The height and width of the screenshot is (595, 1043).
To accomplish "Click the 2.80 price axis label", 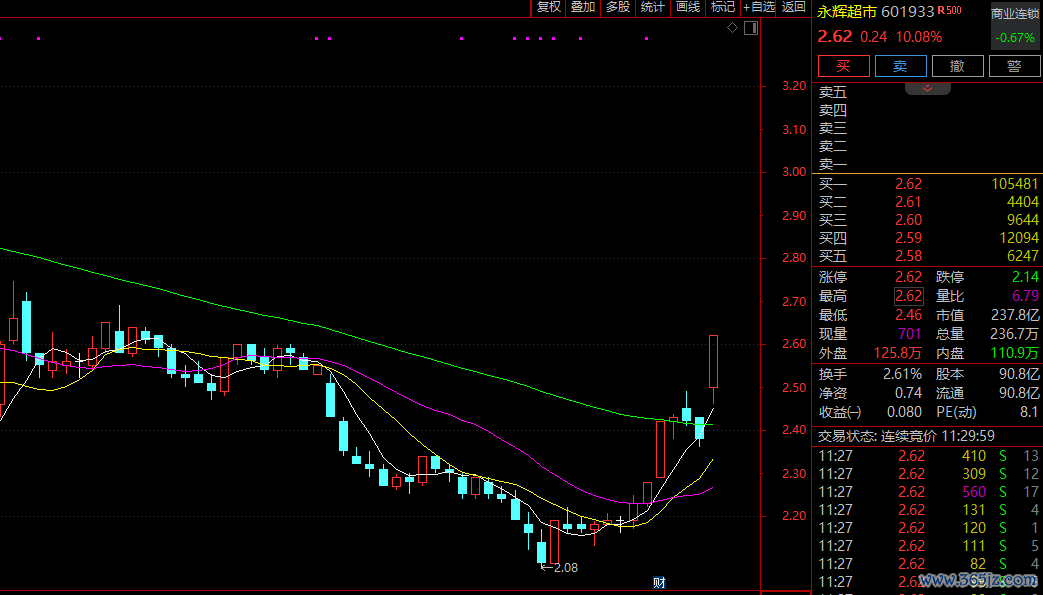I will coord(794,258).
